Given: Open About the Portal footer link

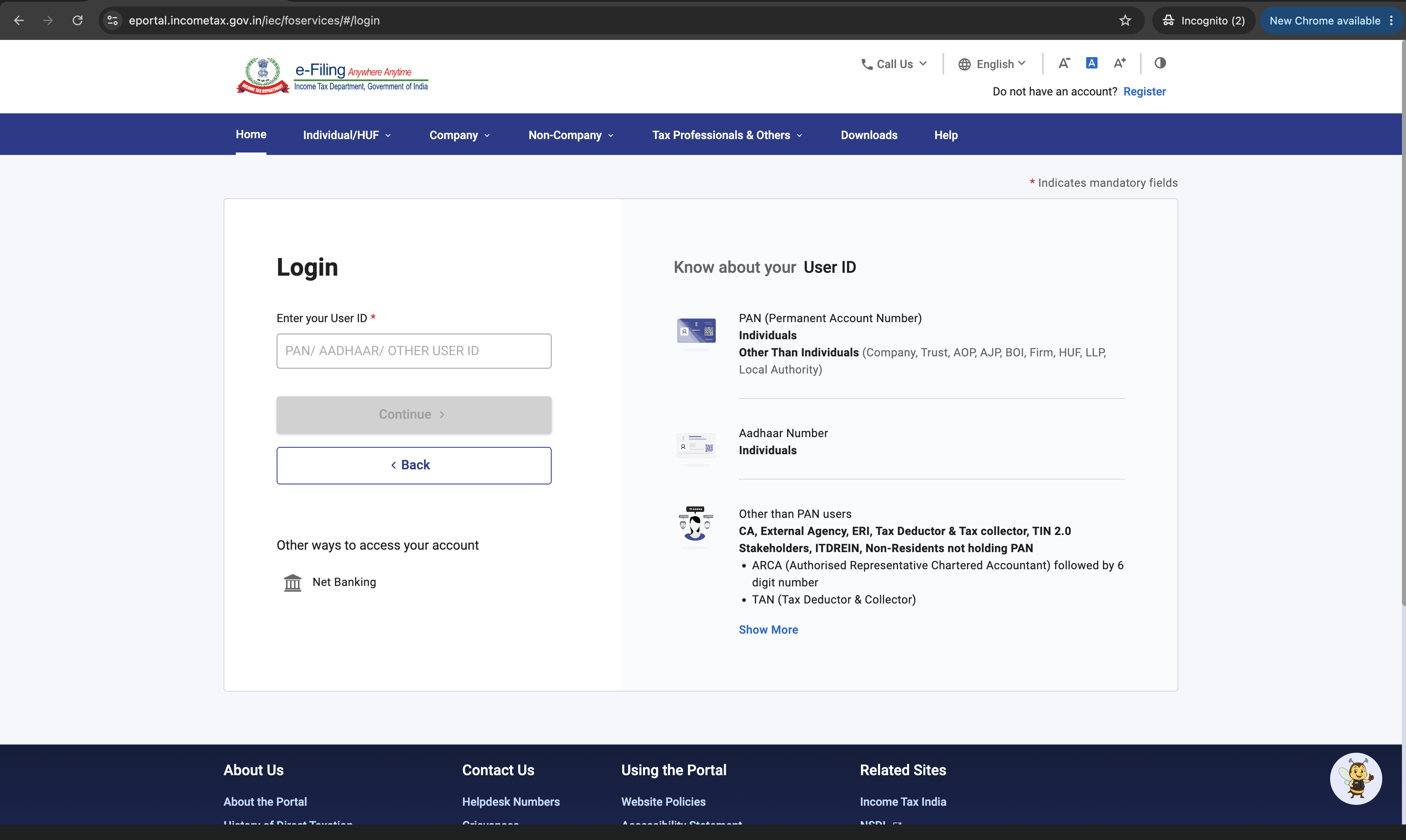Looking at the screenshot, I should tap(265, 802).
